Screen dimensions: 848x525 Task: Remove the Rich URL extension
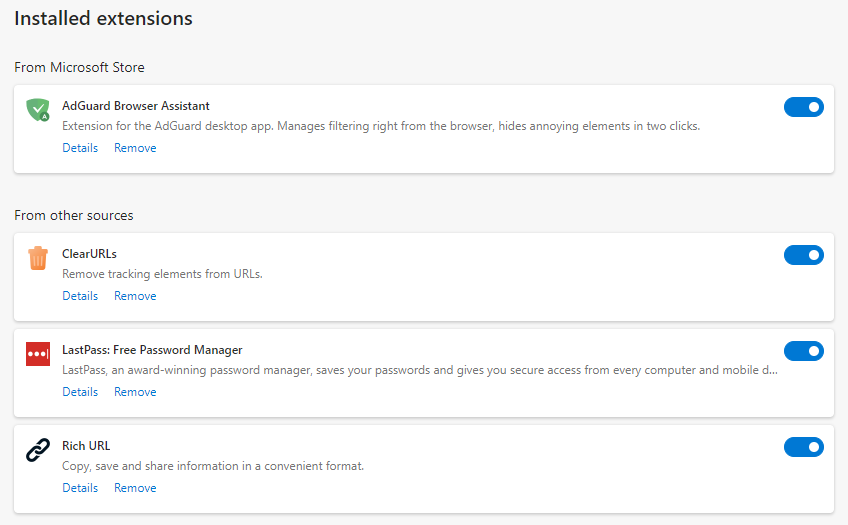(135, 488)
